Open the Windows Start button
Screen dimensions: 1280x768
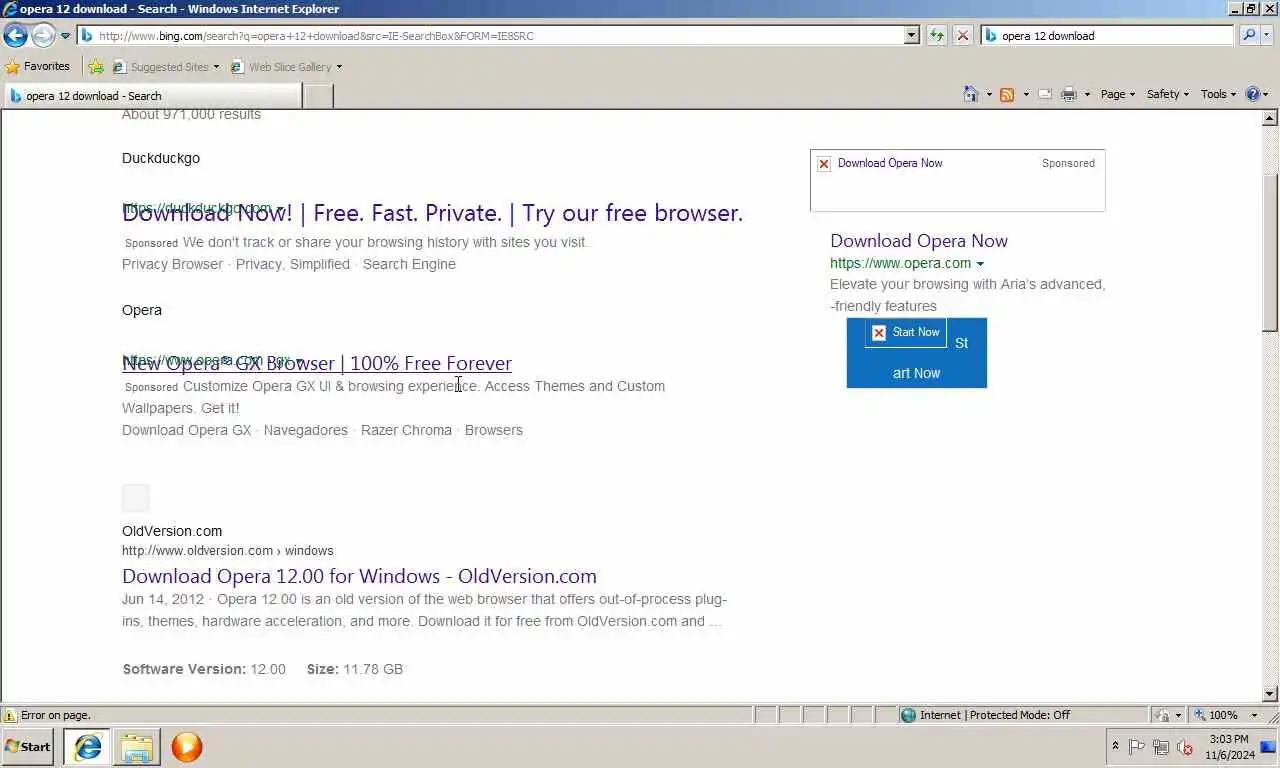28,746
